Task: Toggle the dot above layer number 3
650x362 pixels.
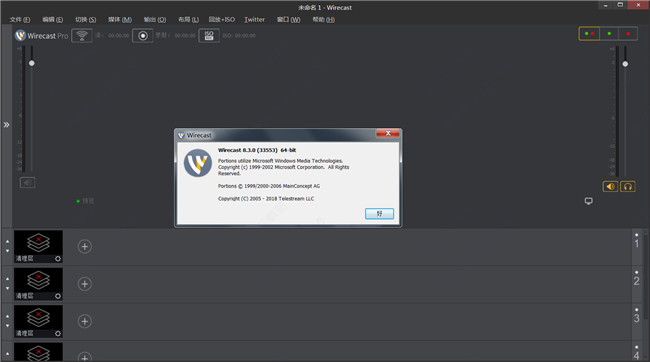Action: (x=636, y=310)
